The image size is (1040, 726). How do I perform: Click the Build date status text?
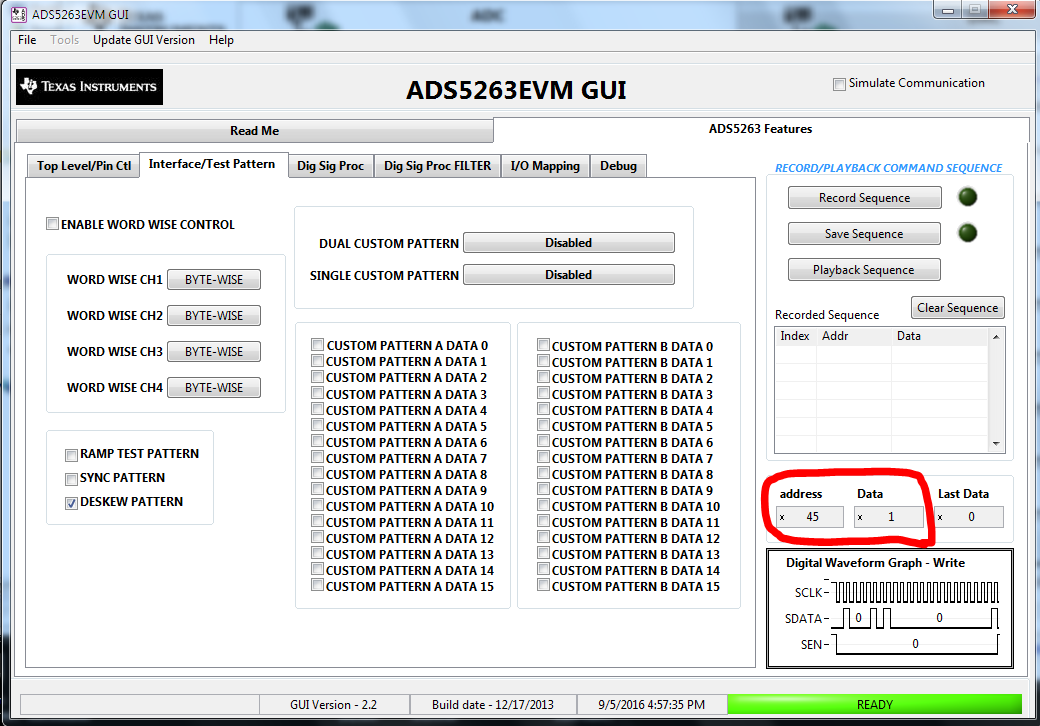coord(493,705)
